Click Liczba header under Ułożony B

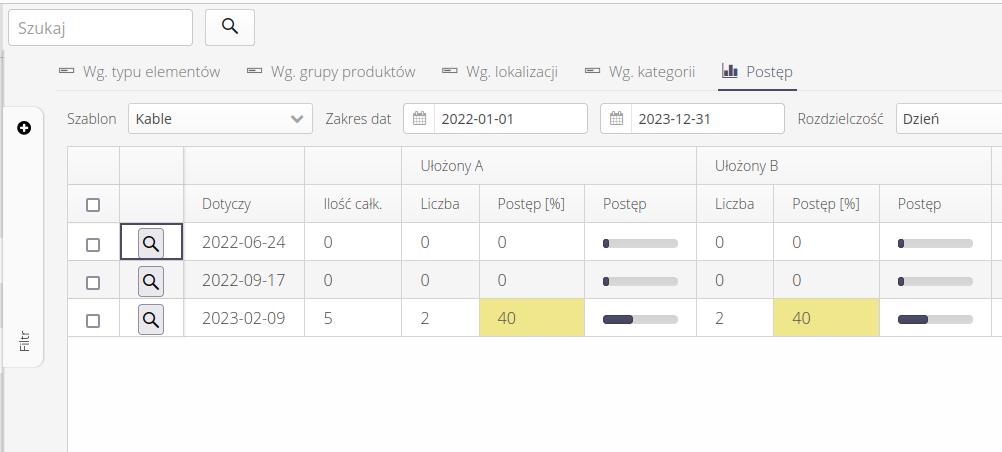tap(734, 205)
